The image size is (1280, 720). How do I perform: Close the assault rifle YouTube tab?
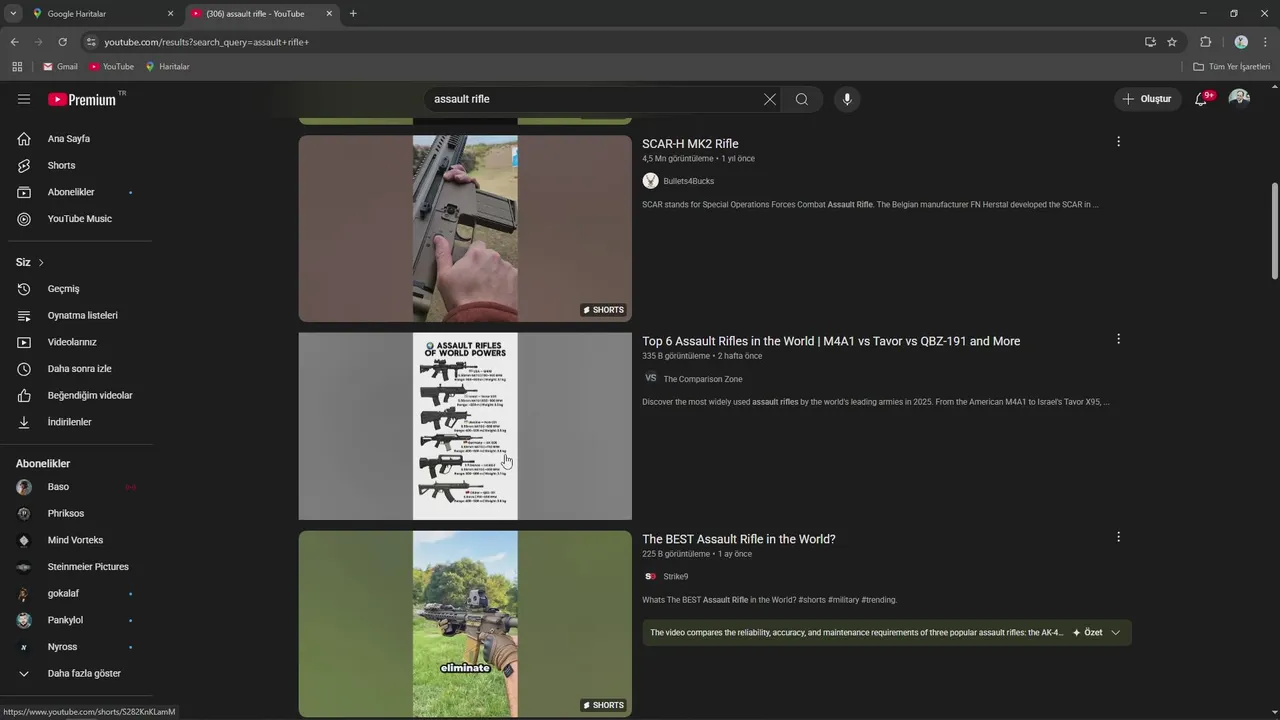(x=329, y=14)
